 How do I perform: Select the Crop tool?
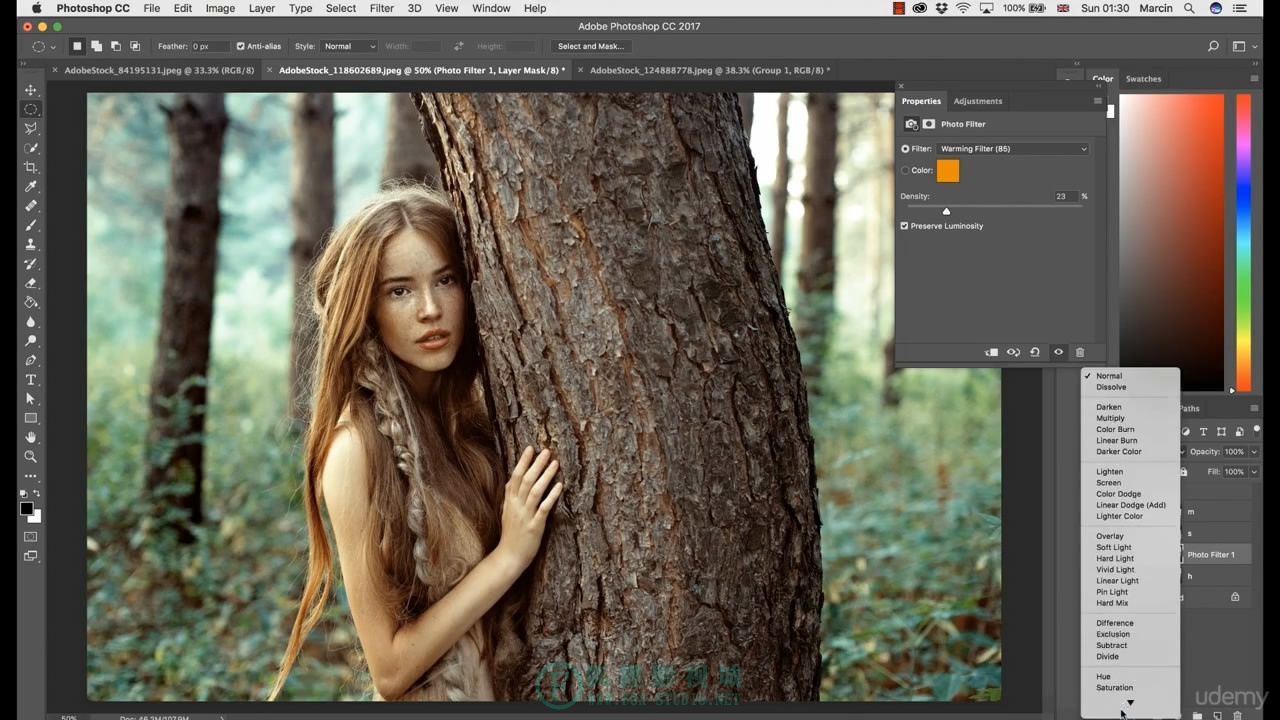[31, 167]
